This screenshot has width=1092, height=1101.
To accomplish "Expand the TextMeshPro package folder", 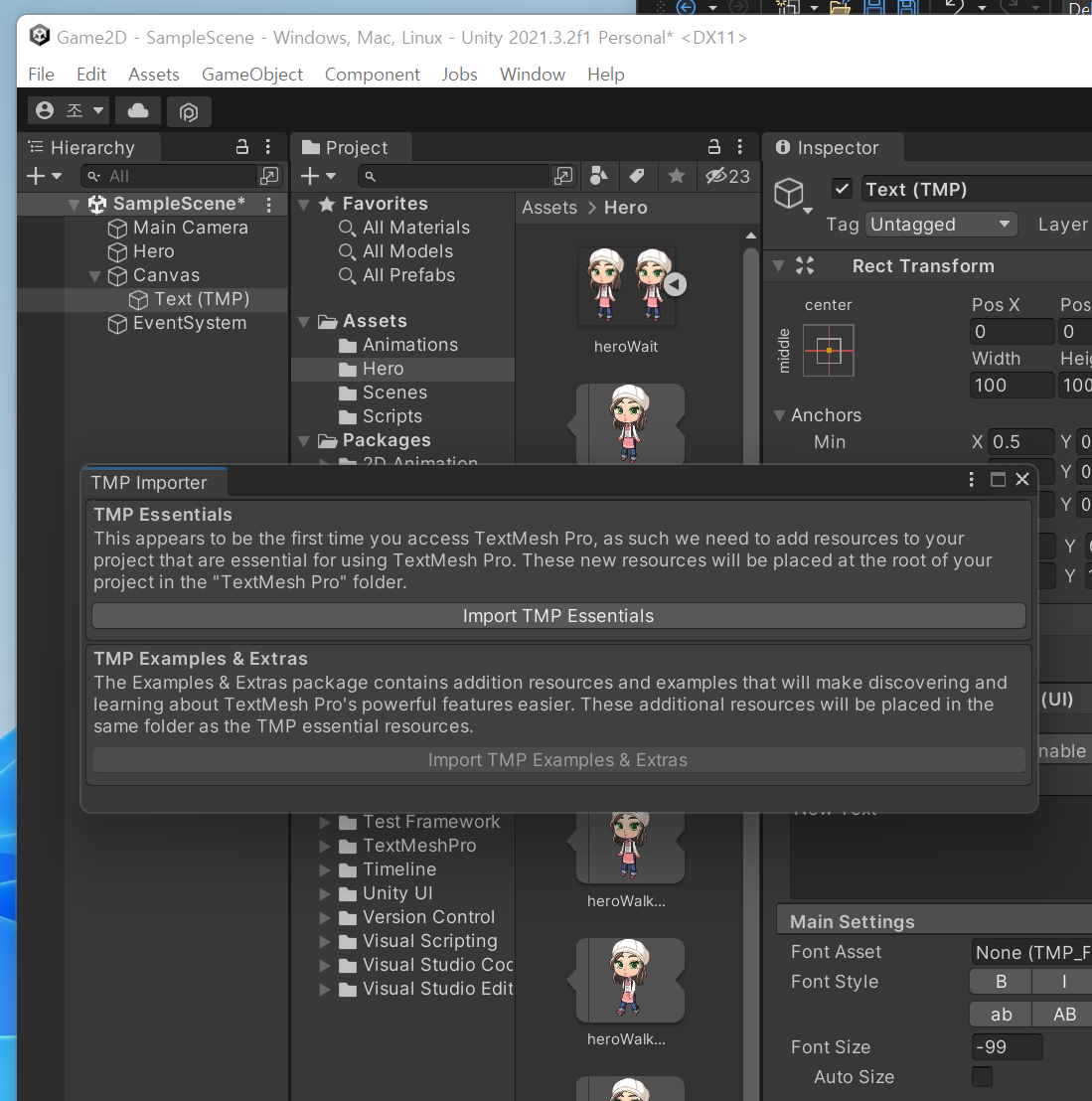I will (325, 846).
